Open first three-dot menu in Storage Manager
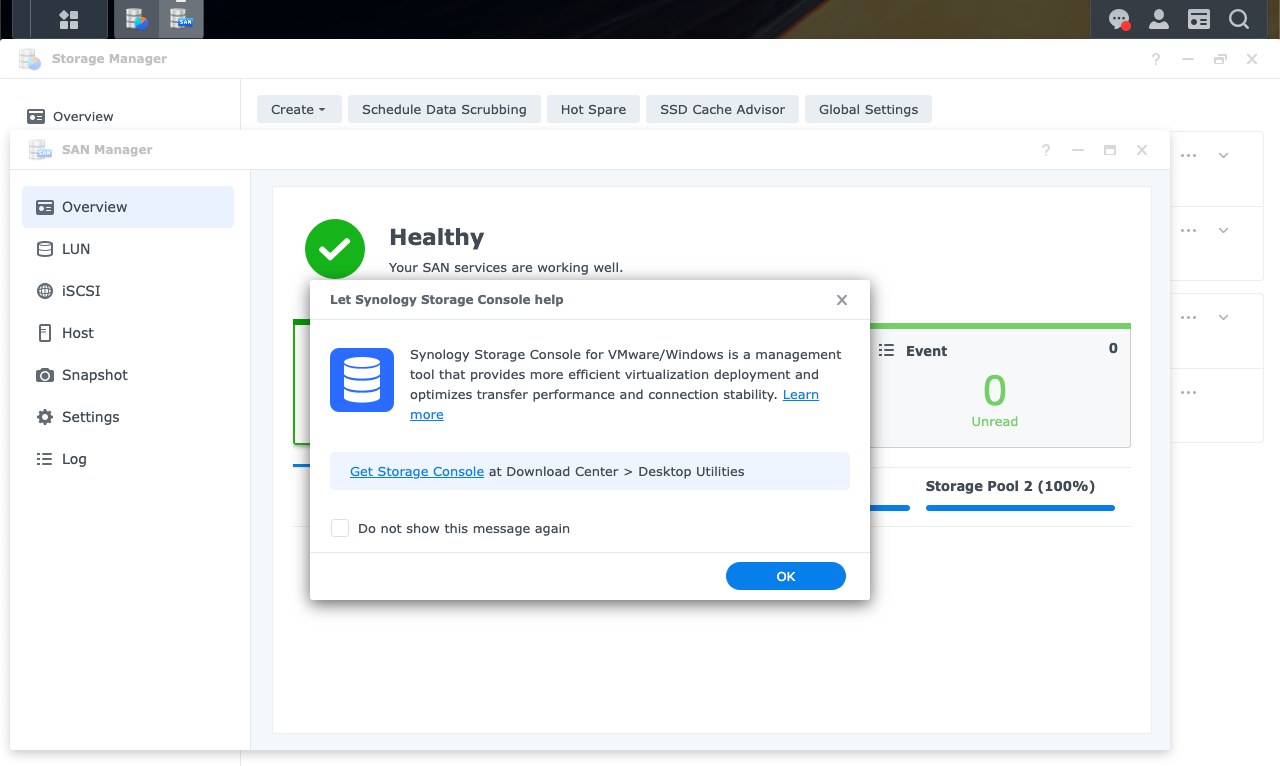Image resolution: width=1280 pixels, height=766 pixels. [1188, 155]
